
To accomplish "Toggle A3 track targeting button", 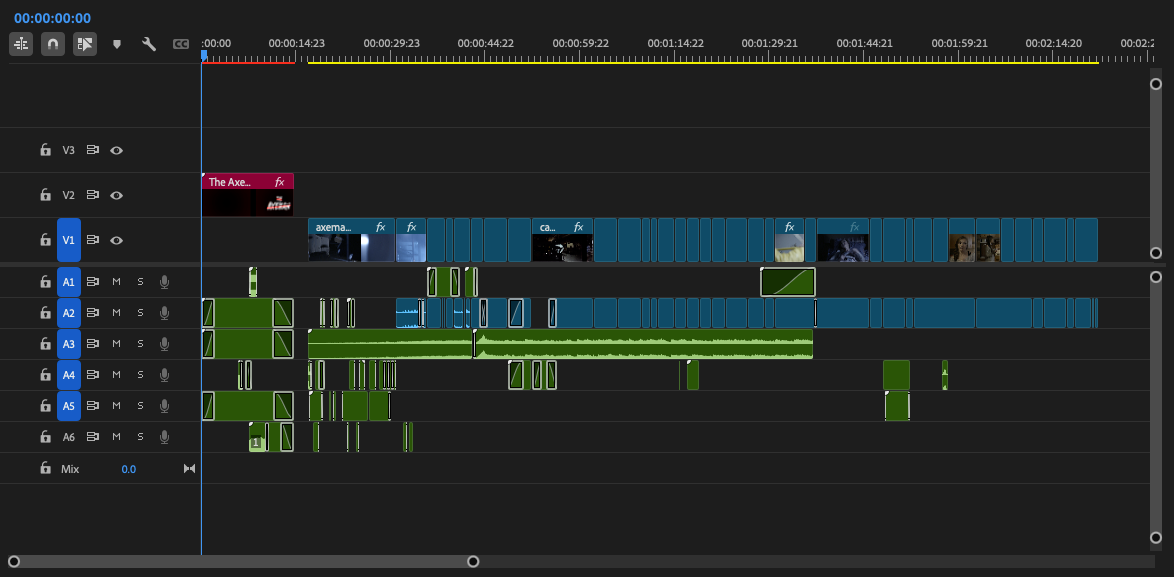I will pos(69,344).
